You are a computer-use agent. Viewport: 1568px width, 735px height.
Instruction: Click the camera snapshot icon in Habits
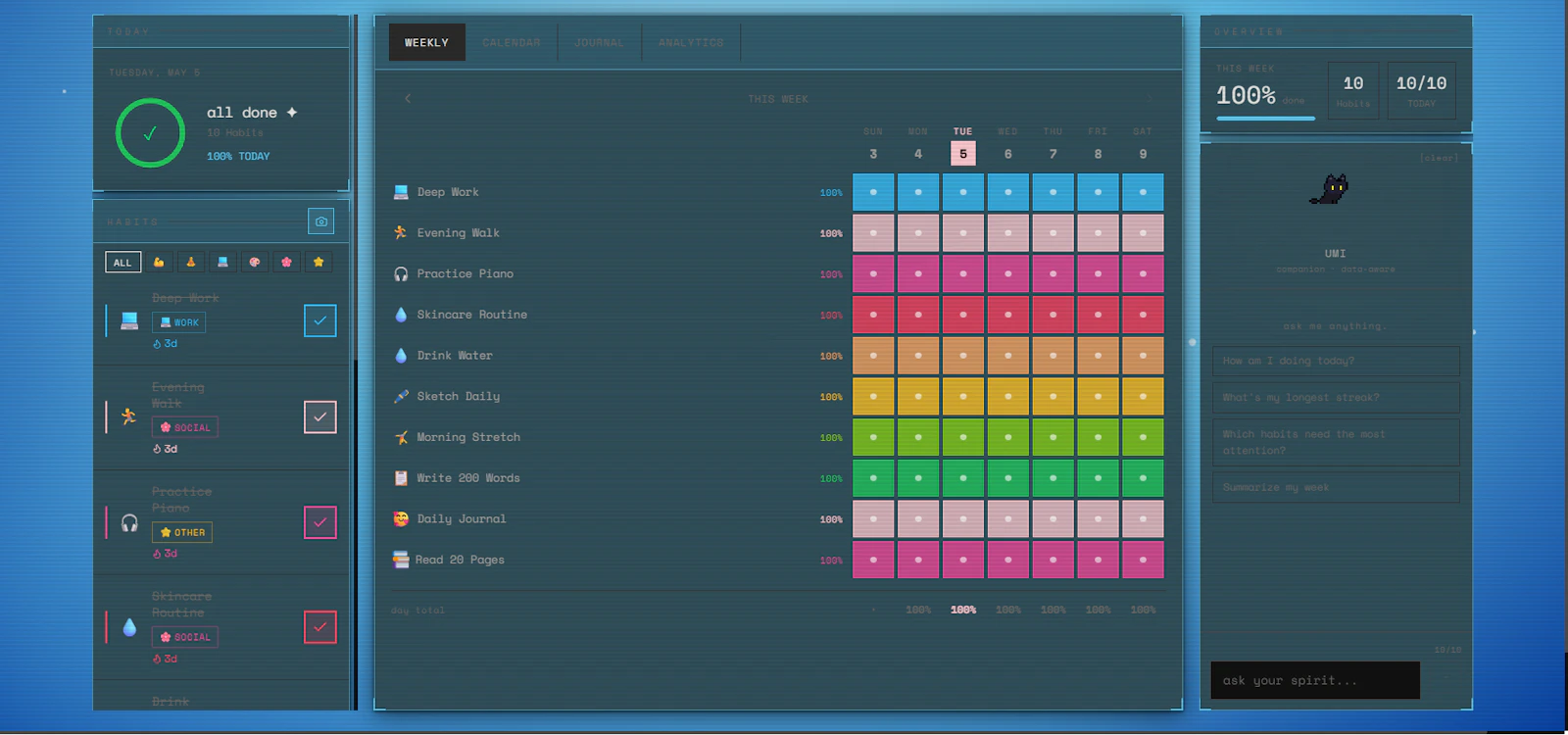(x=320, y=221)
